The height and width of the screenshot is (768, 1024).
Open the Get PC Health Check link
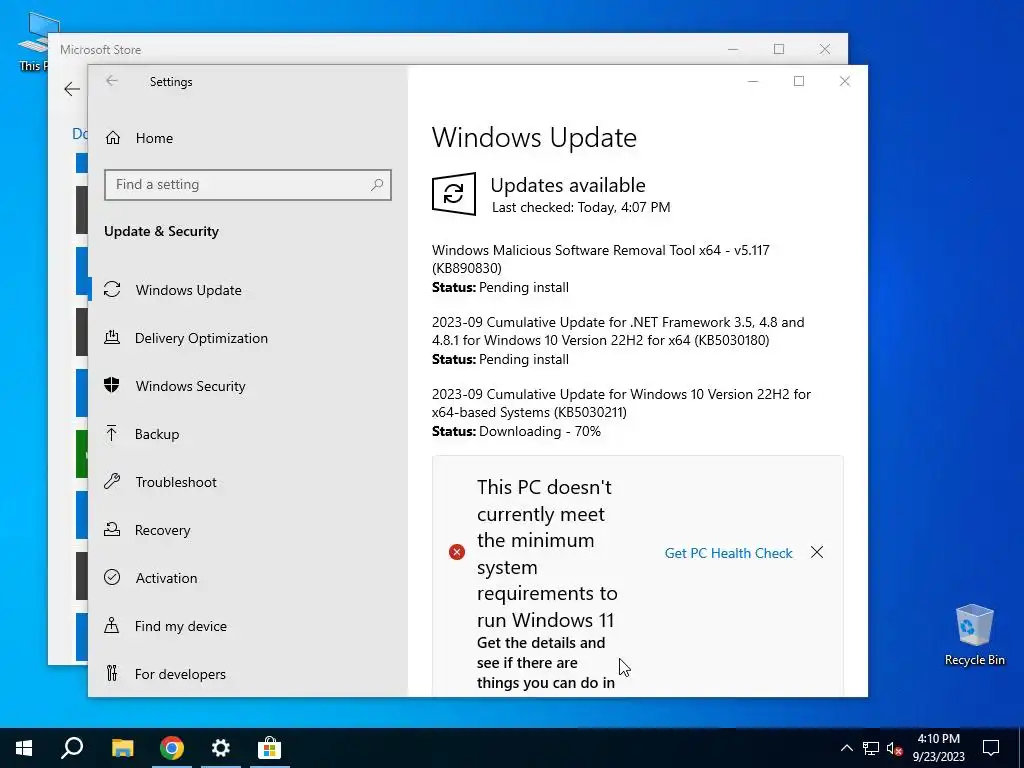coord(728,553)
